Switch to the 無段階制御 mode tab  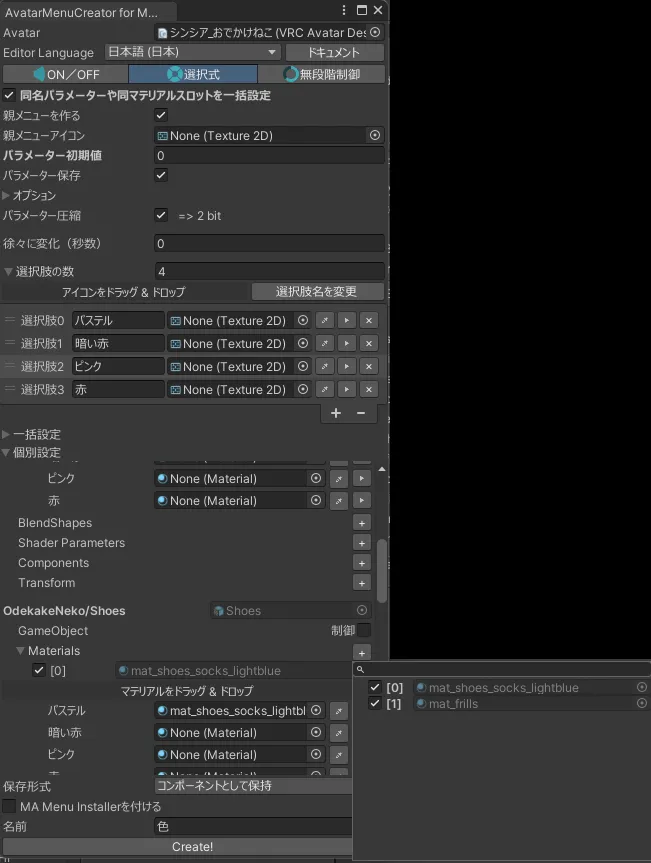pyautogui.click(x=321, y=74)
